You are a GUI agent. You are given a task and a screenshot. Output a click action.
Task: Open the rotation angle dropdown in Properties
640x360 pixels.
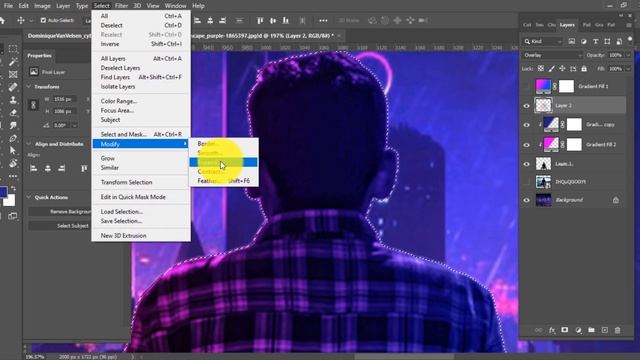(74, 125)
